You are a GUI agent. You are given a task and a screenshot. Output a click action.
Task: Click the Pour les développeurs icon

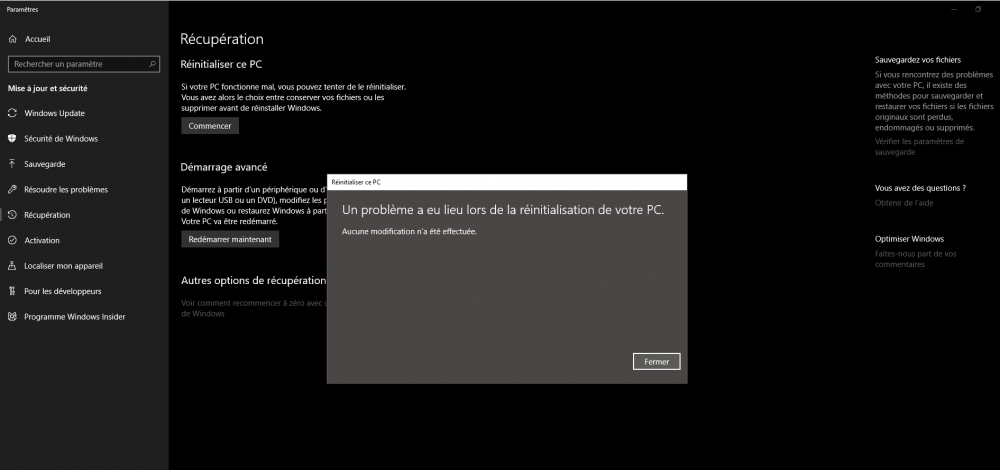pos(11,291)
